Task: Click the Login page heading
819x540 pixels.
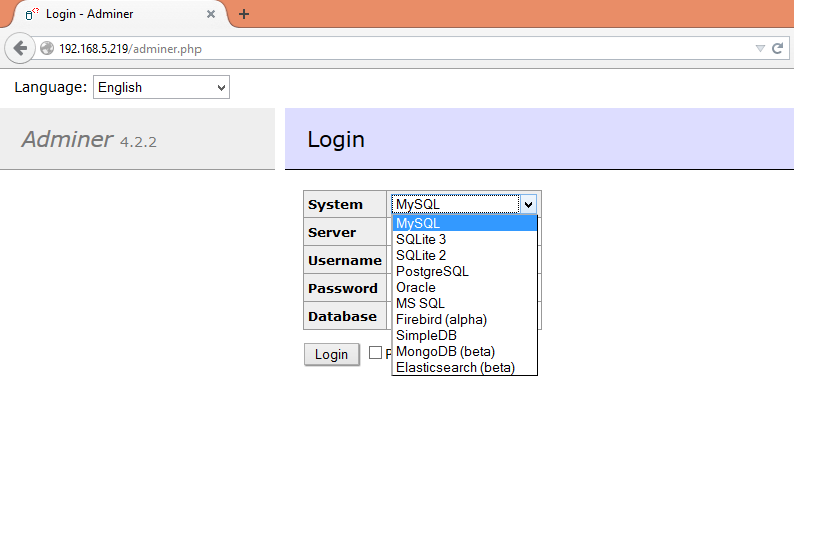Action: 336,139
